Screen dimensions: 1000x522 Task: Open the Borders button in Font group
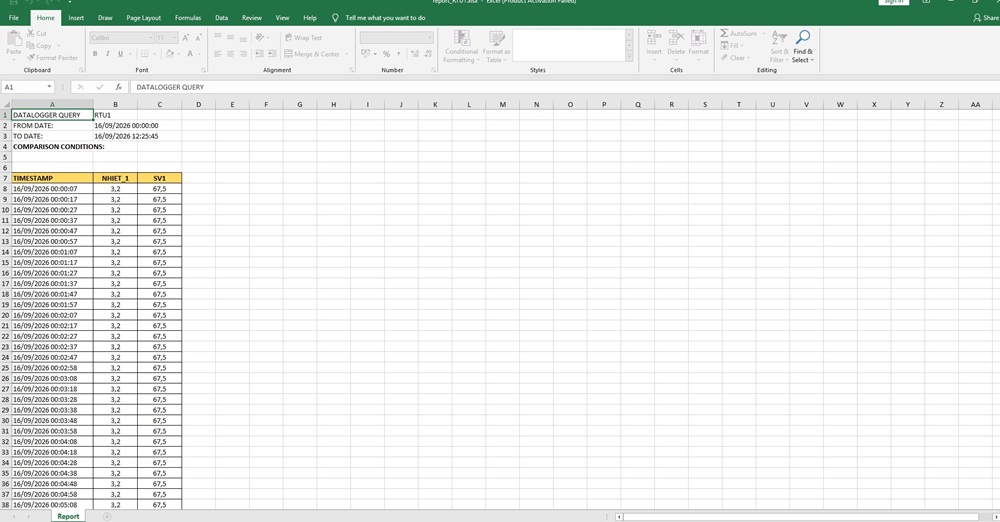145,54
